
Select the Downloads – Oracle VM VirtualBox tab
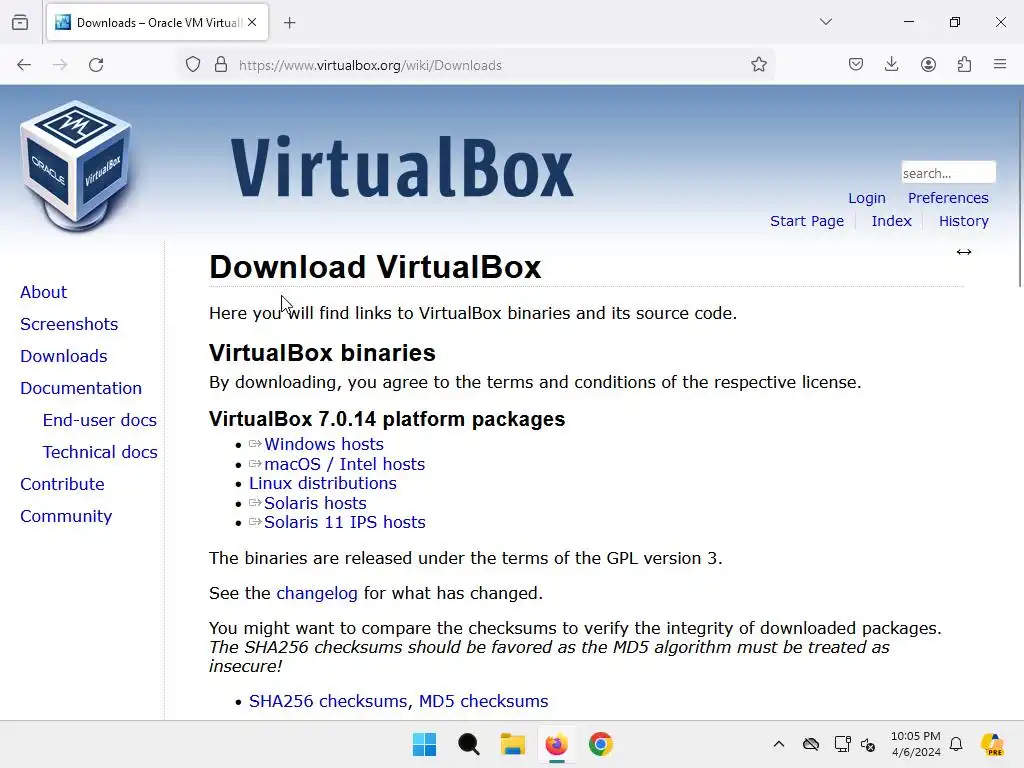pos(157,23)
